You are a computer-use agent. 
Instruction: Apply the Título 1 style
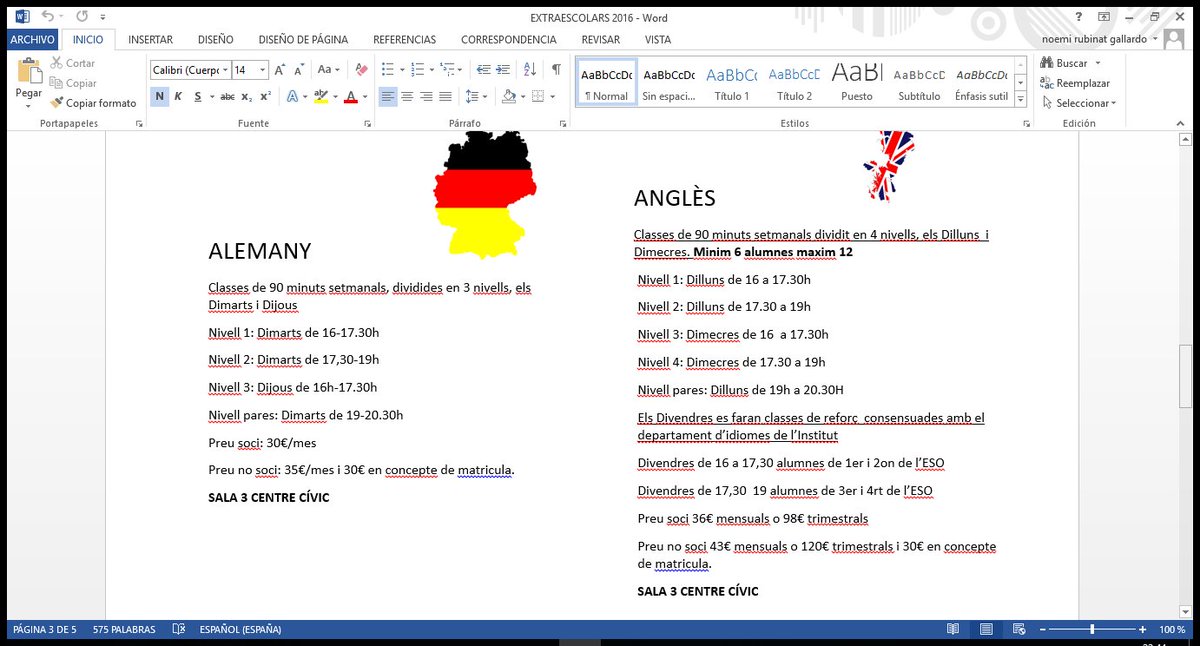[x=732, y=83]
